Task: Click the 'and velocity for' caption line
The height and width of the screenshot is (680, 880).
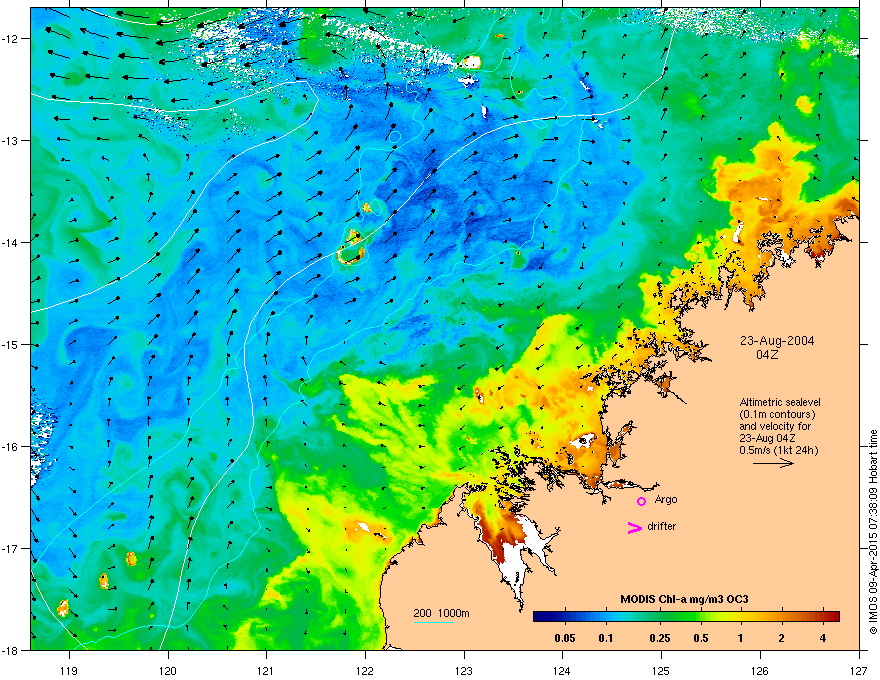Action: point(775,426)
